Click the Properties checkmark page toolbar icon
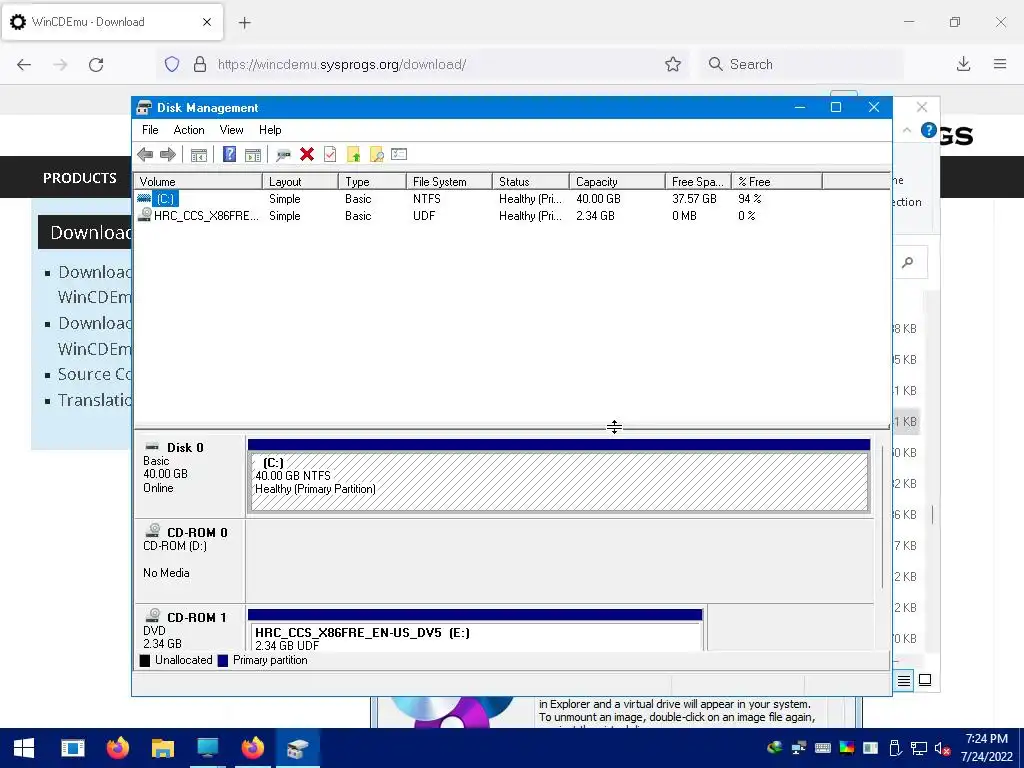The image size is (1024, 768). tap(330, 154)
